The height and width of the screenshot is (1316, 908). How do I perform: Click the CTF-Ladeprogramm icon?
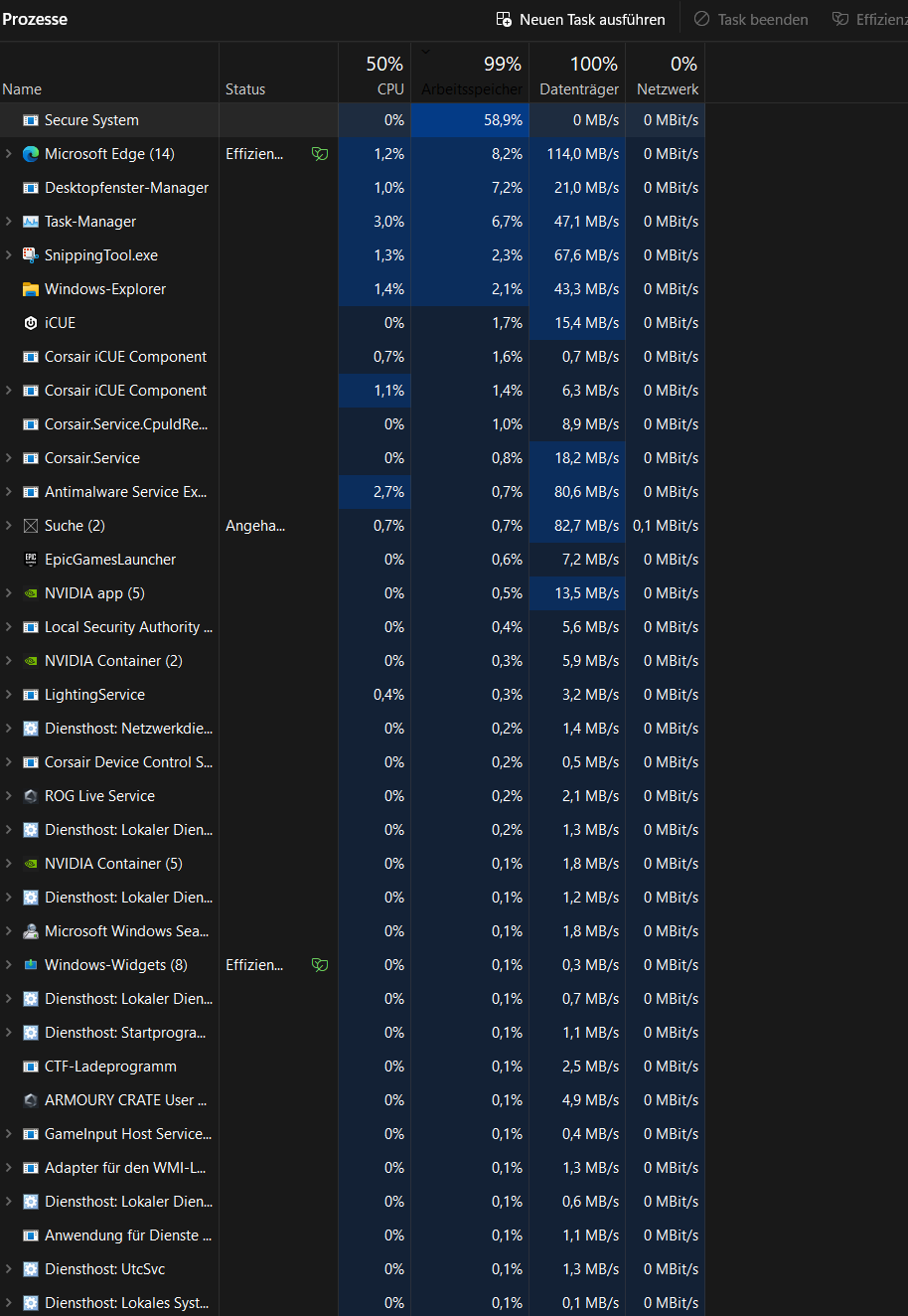pyautogui.click(x=30, y=1067)
